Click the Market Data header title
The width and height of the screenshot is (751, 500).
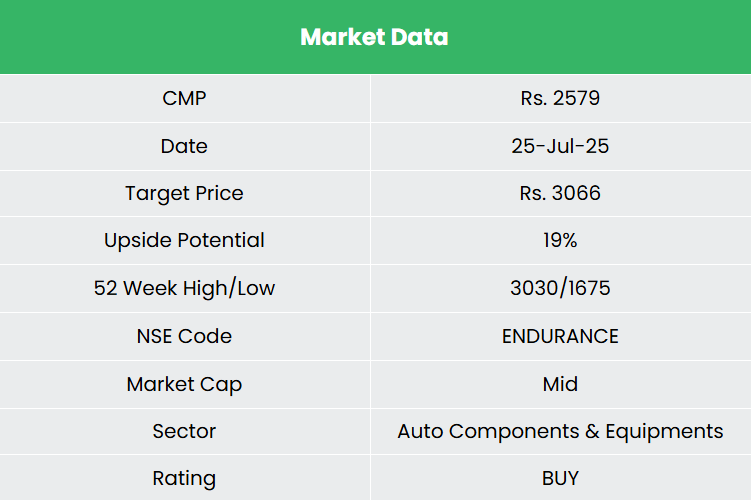(374, 37)
